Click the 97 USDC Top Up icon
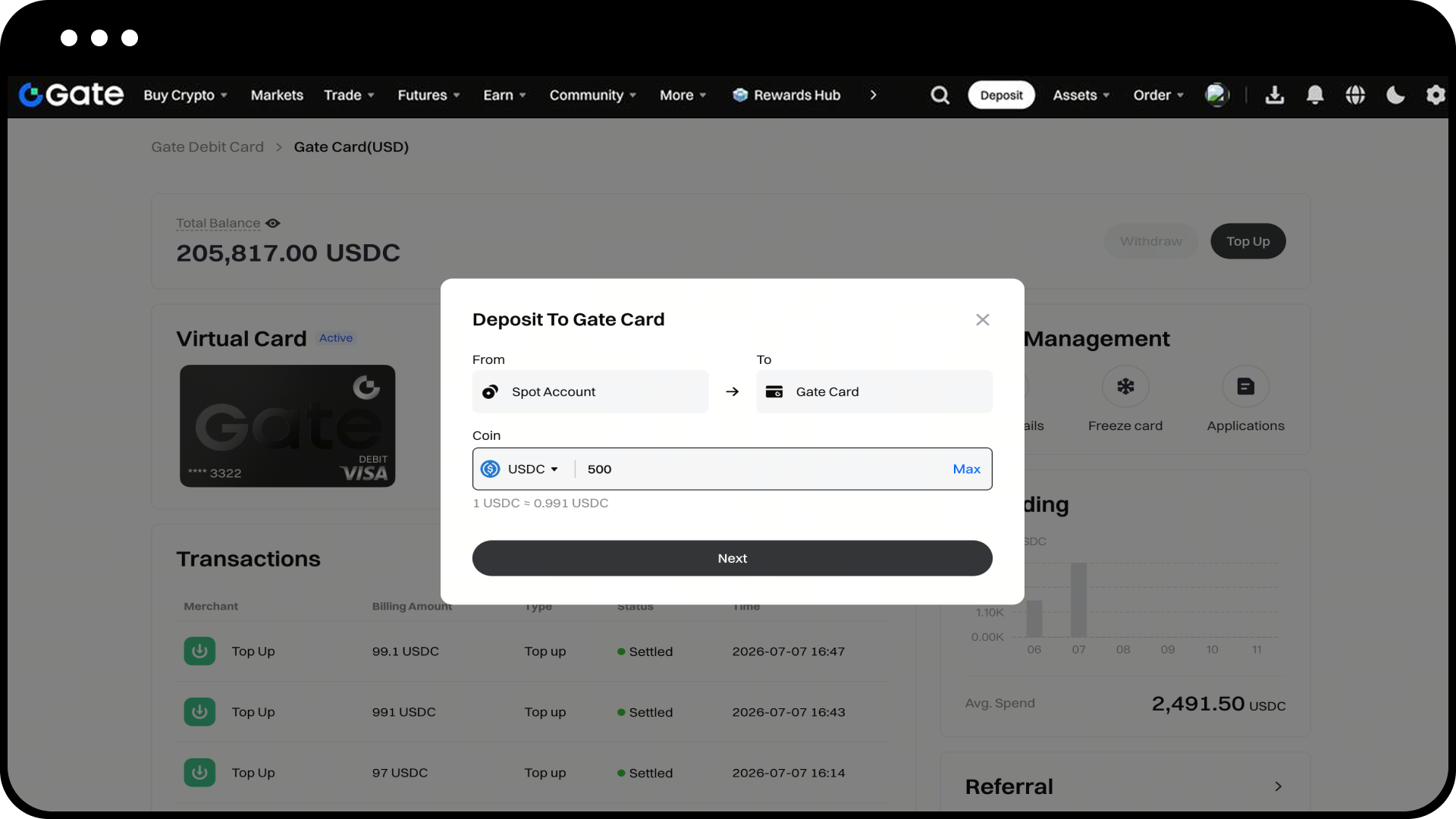Viewport: 1456px width, 819px height. pyautogui.click(x=199, y=773)
